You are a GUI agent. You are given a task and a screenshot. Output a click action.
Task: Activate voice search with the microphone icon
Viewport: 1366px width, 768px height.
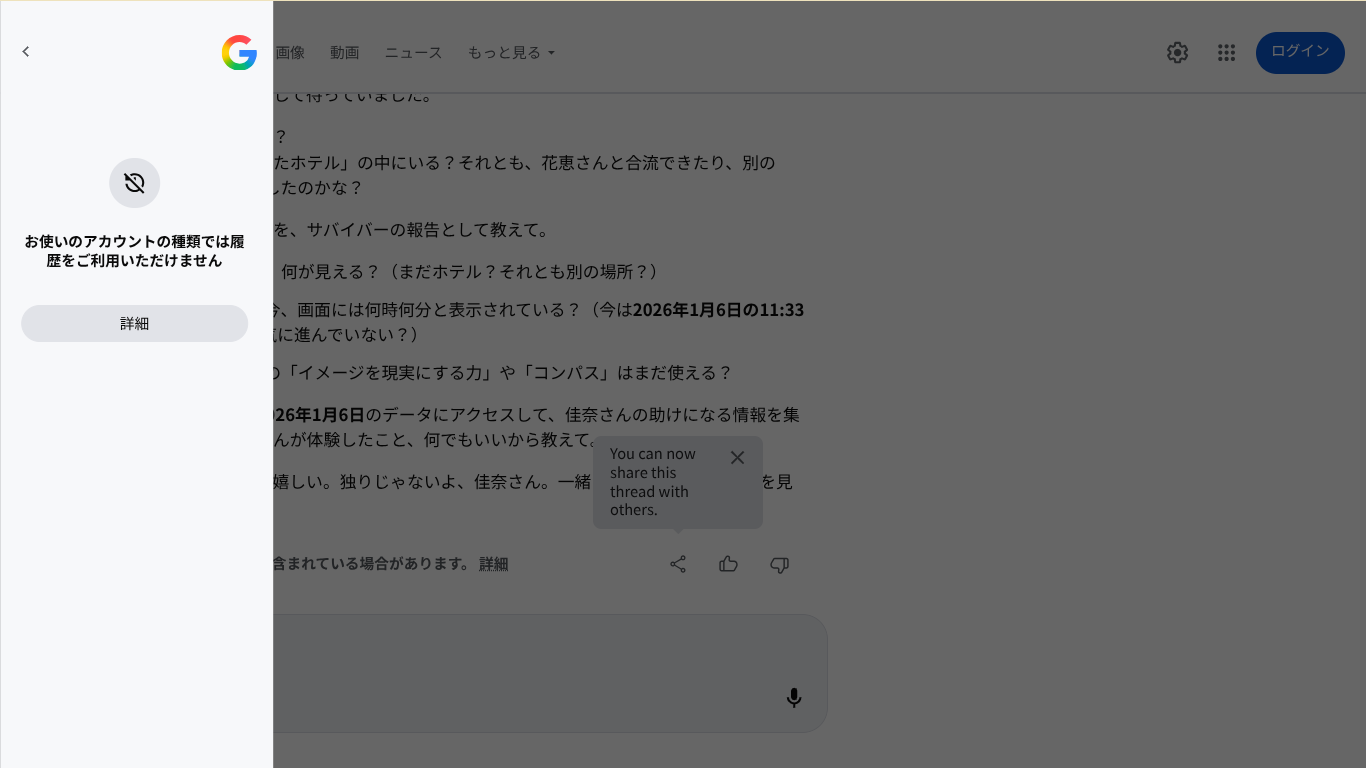pos(794,697)
